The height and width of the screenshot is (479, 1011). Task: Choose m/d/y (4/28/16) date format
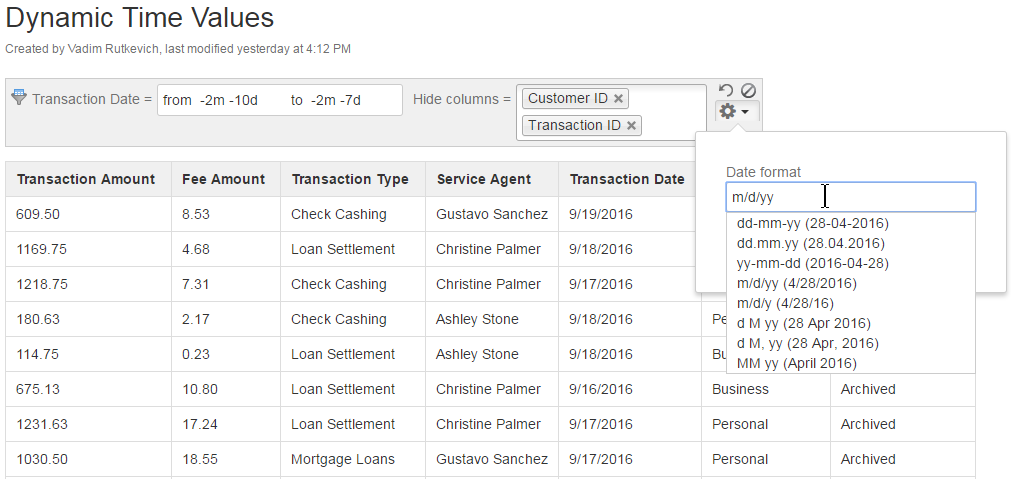pos(785,303)
